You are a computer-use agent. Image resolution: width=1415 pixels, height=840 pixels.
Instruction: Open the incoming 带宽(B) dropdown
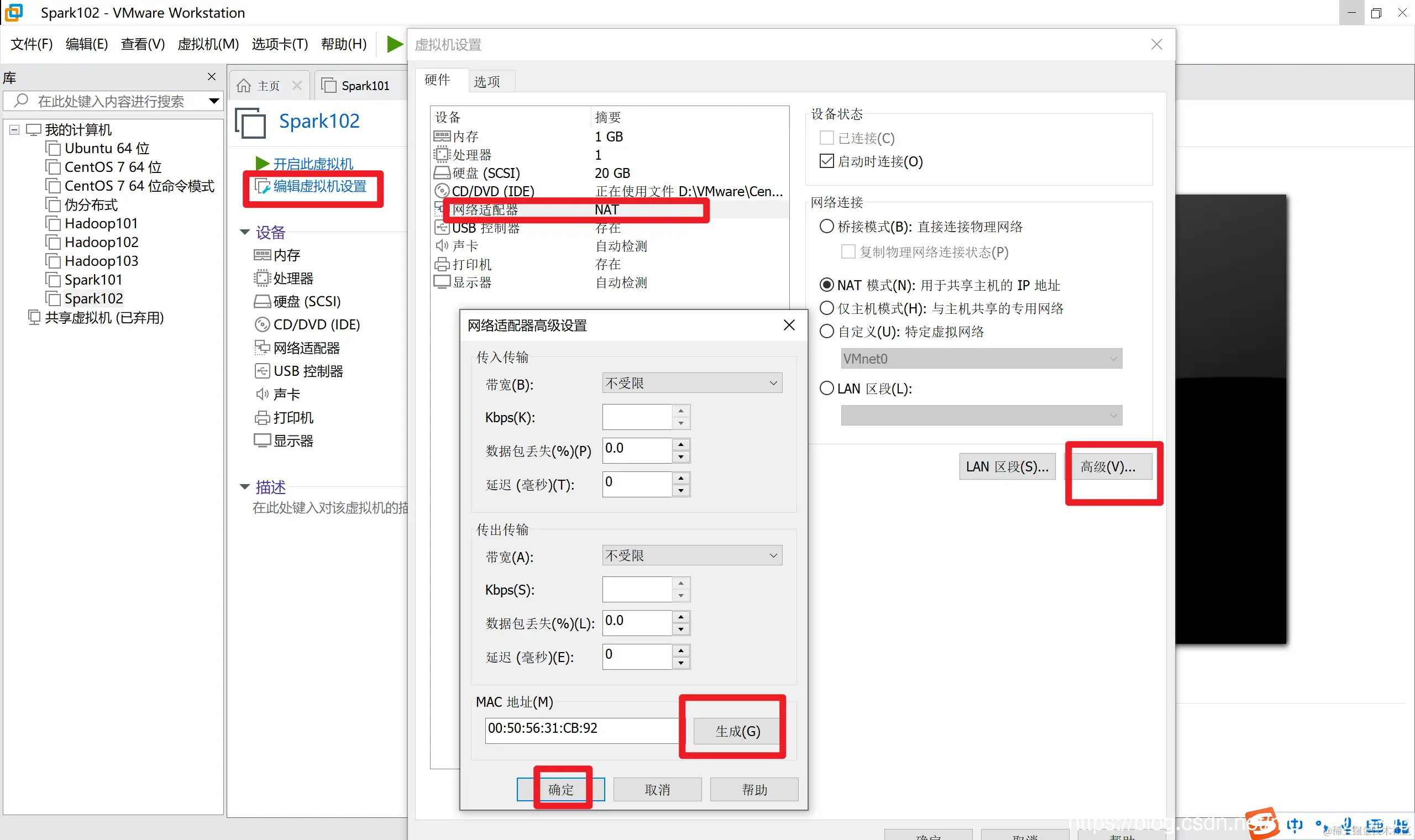[691, 383]
